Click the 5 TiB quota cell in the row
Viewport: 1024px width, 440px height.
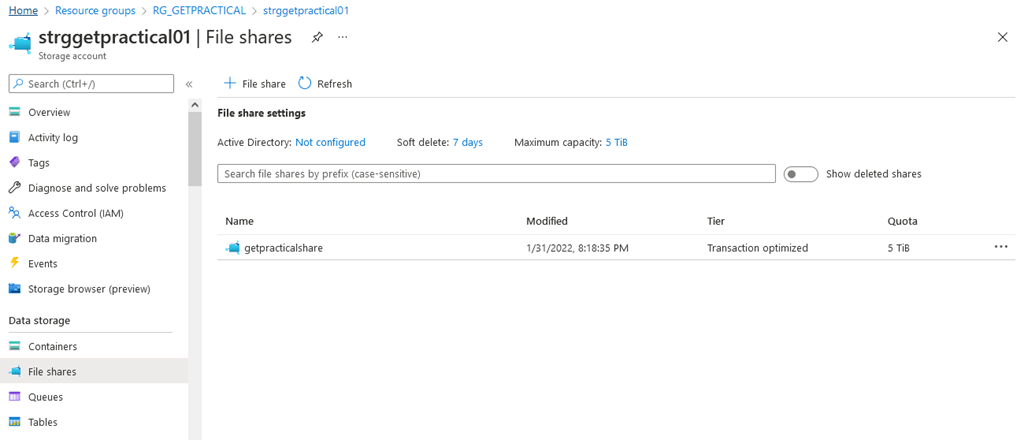[x=899, y=248]
